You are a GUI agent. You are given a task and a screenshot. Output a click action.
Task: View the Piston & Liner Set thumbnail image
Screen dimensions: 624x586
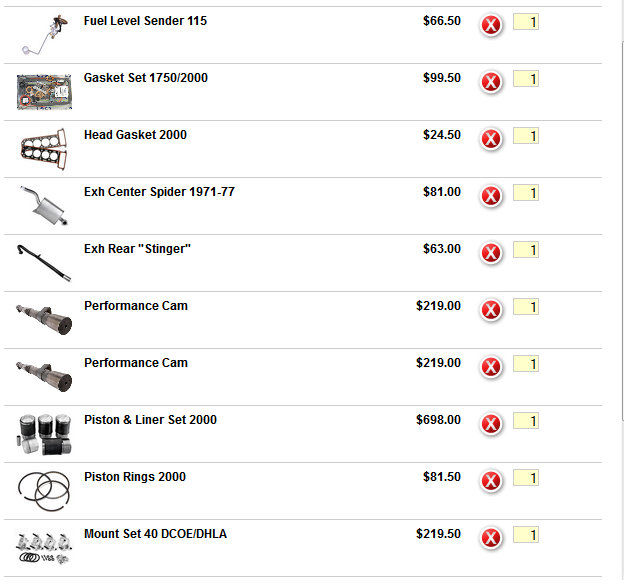44,434
